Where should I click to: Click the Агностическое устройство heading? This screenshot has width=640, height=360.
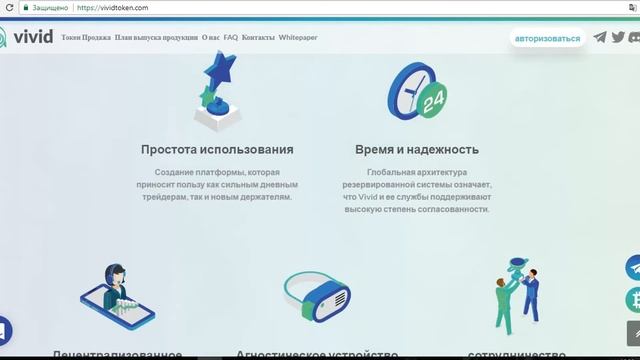tap(317, 353)
